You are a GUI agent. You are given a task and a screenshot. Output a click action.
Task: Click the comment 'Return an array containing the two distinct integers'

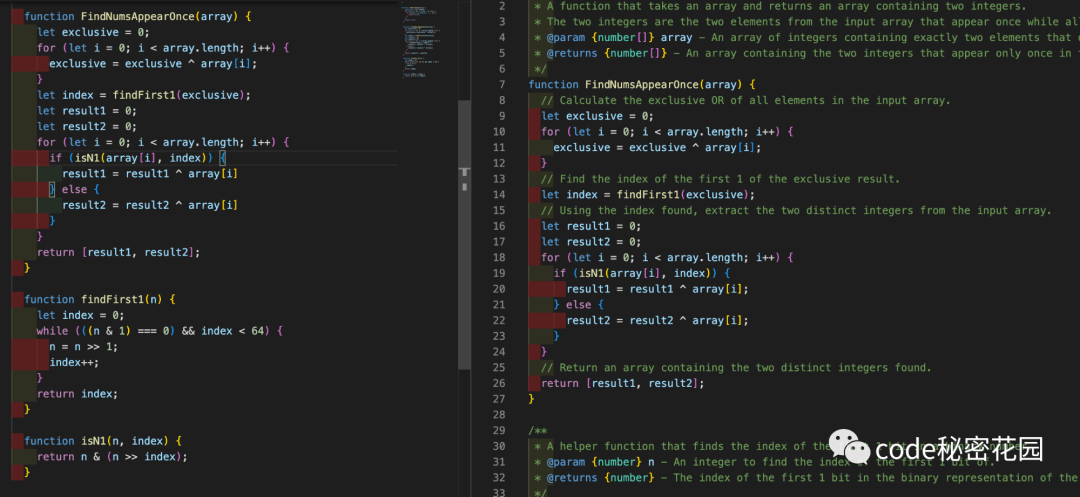click(x=736, y=368)
